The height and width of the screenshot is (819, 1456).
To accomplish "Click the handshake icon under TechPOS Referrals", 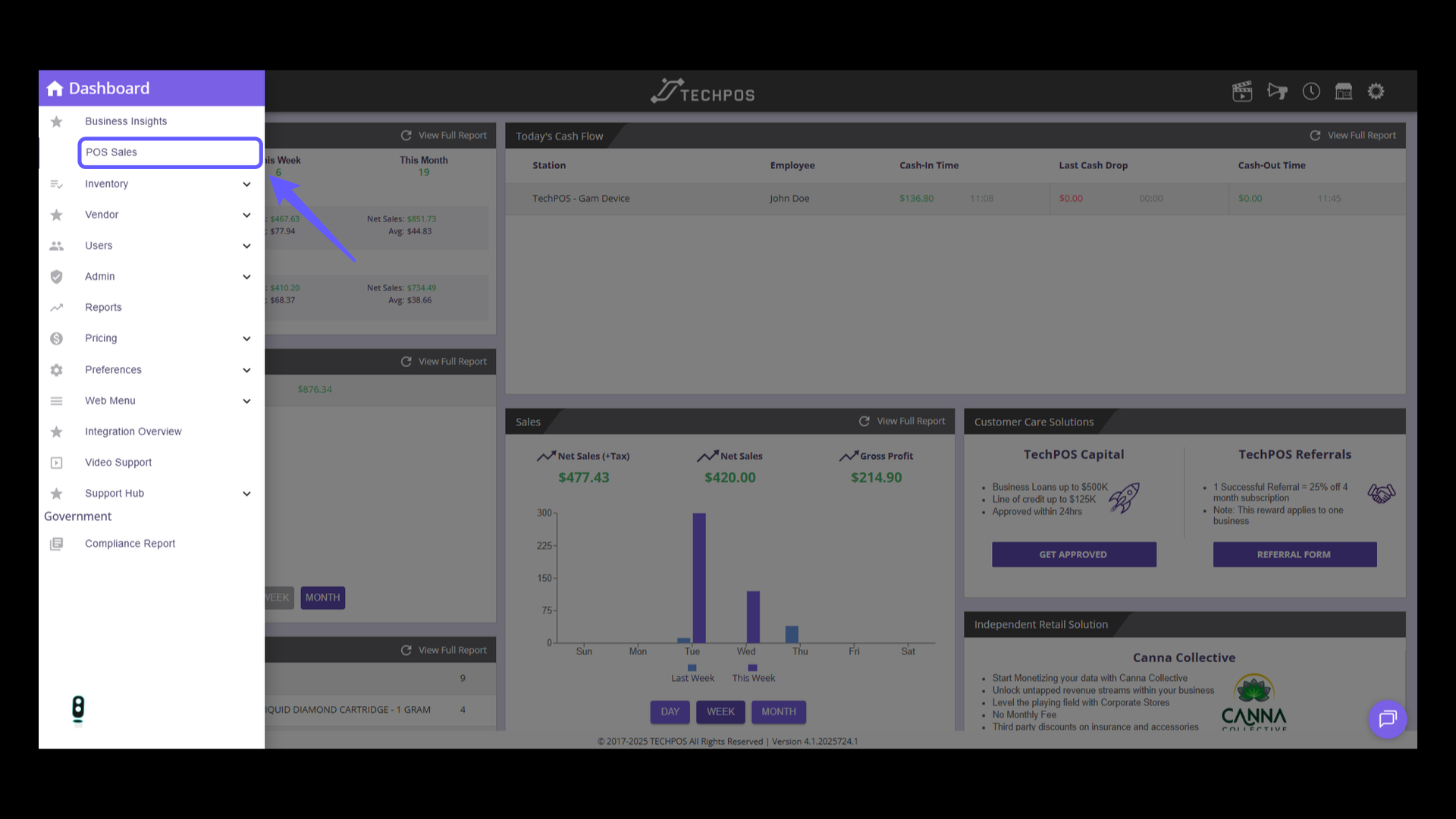I will pyautogui.click(x=1382, y=494).
